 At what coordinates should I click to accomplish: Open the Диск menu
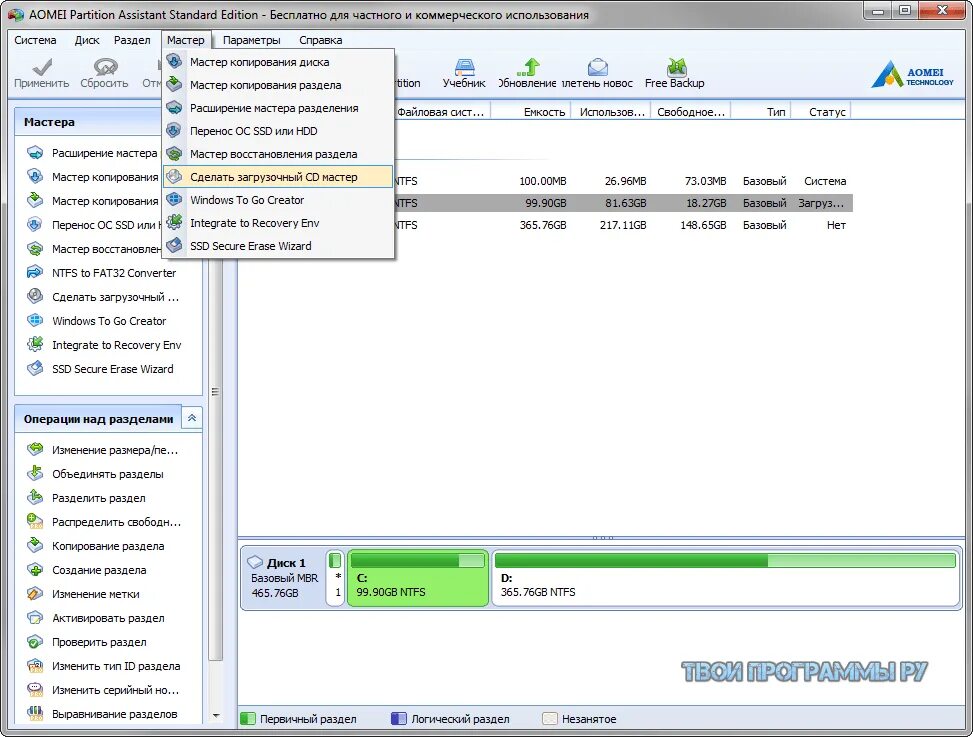tap(87, 40)
